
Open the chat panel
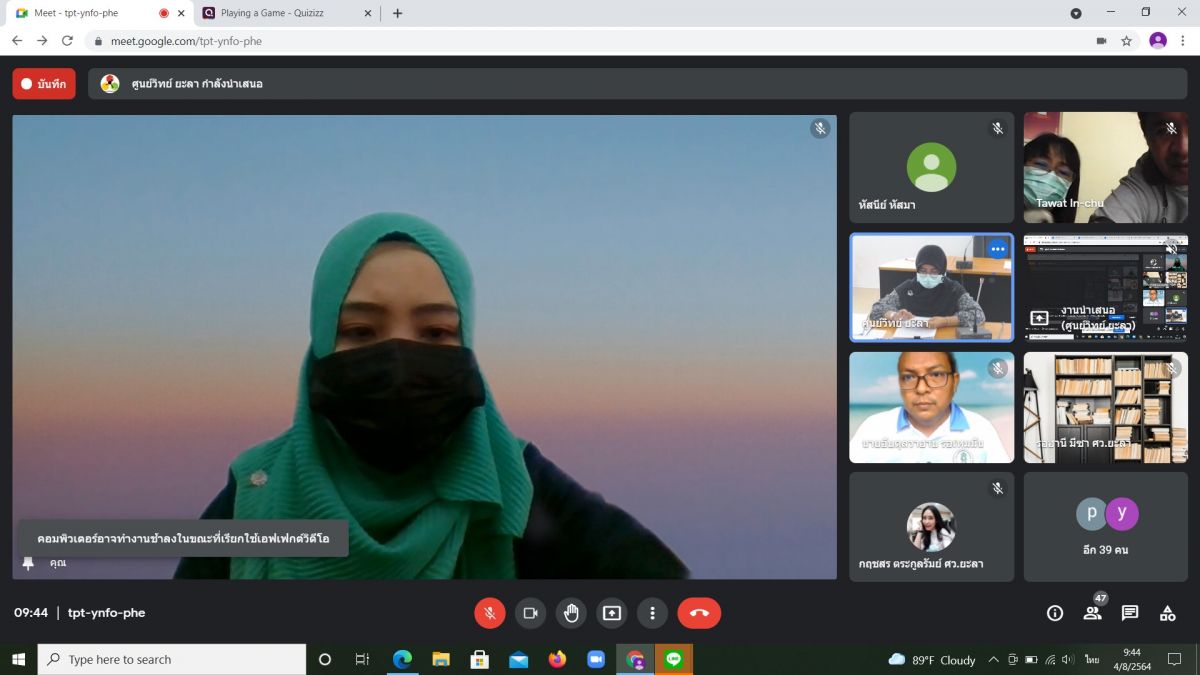pyautogui.click(x=1130, y=613)
